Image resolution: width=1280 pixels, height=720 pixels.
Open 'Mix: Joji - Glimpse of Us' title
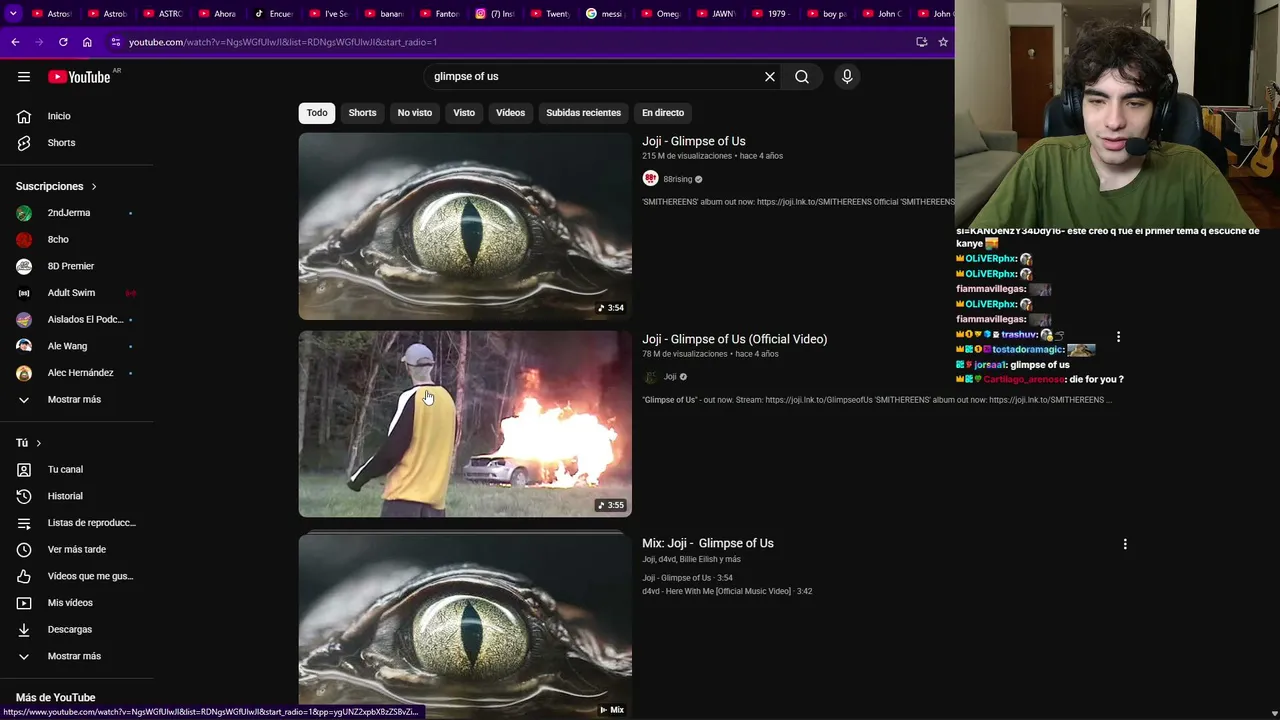click(x=708, y=543)
